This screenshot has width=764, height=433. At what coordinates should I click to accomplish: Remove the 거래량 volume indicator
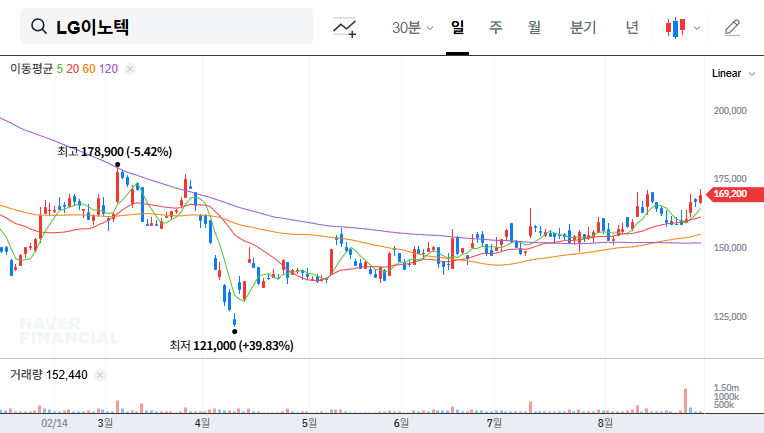99,375
